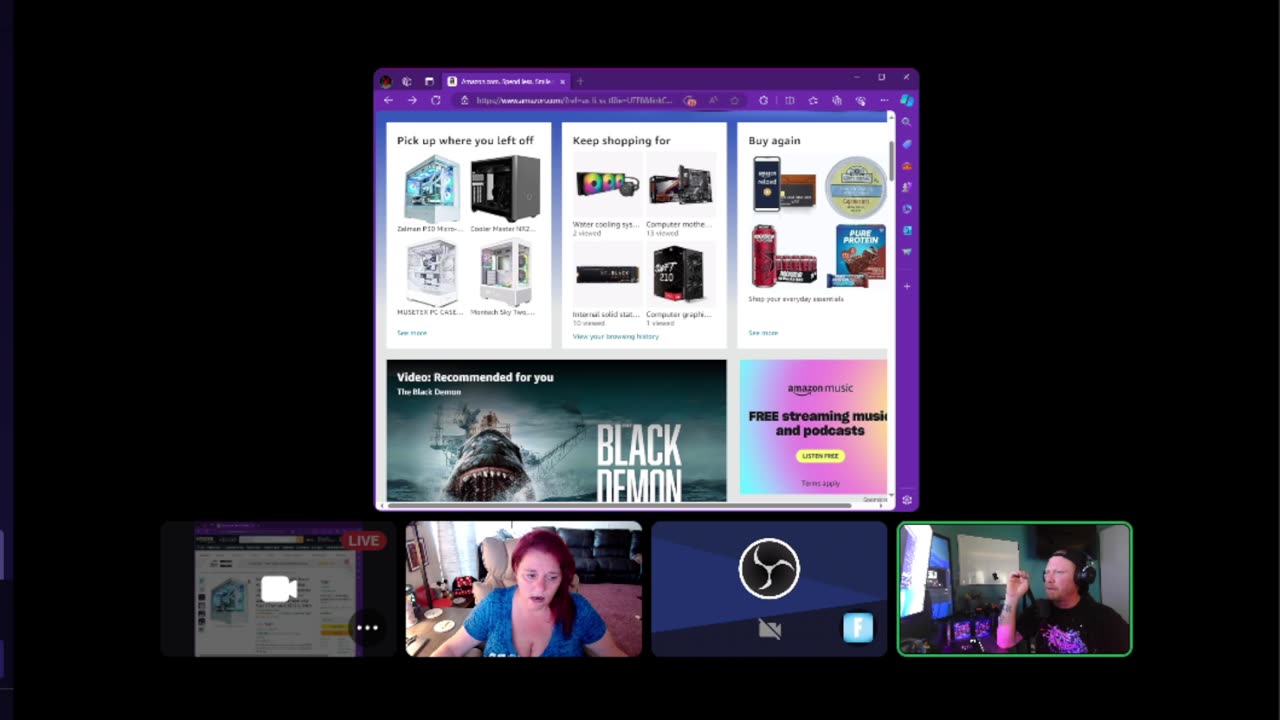
Task: Click the blue F badge on OBS tile
Action: tap(858, 627)
